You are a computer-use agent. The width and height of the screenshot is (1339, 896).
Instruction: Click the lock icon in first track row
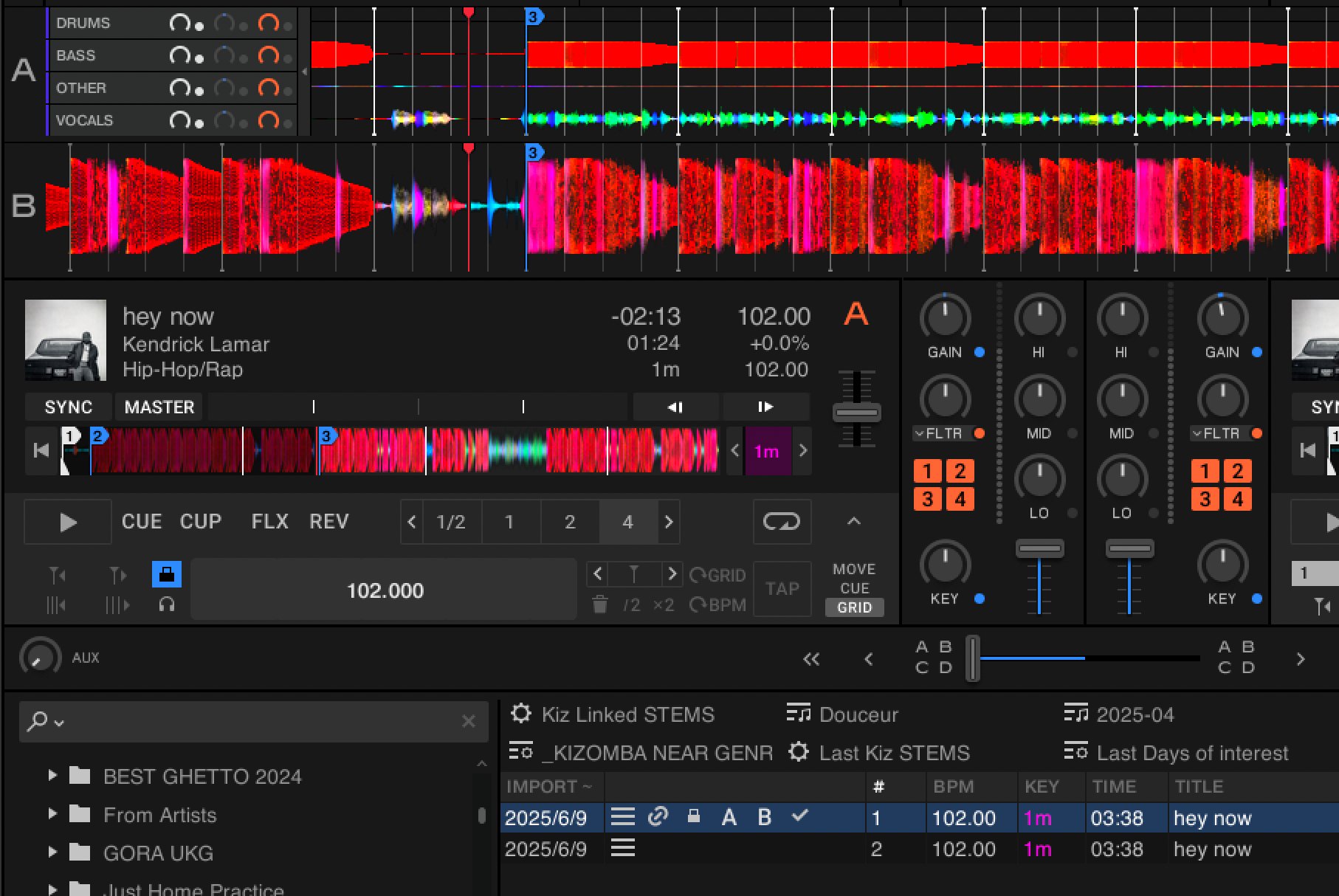(x=693, y=816)
